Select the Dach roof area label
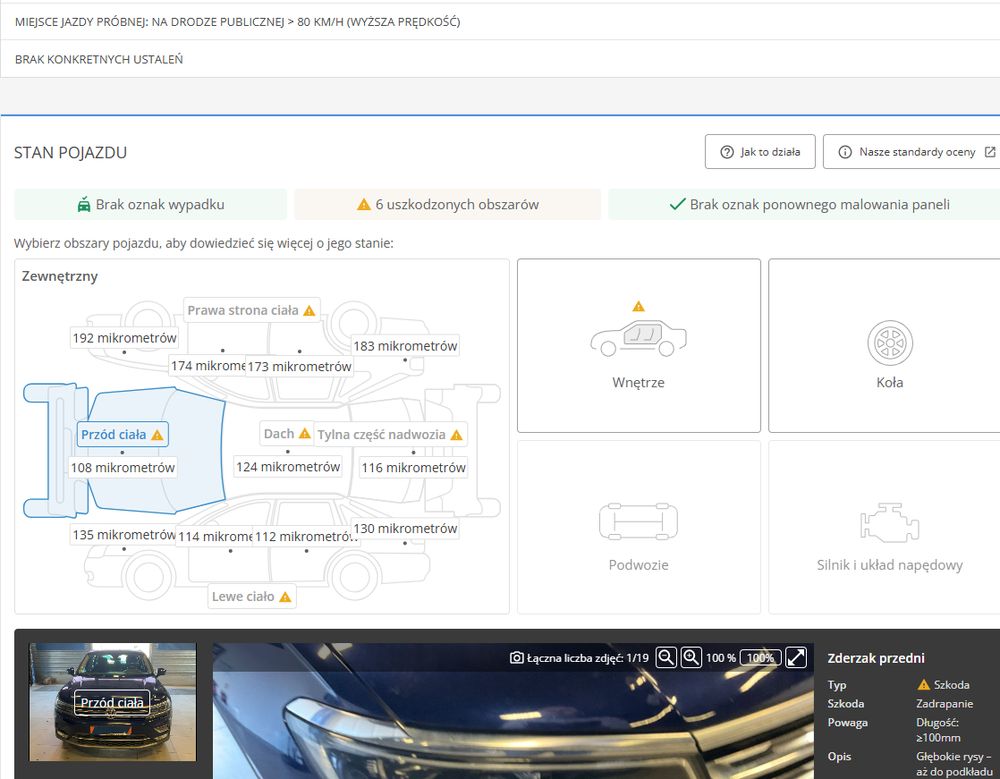This screenshot has height=779, width=1000. pyautogui.click(x=287, y=434)
